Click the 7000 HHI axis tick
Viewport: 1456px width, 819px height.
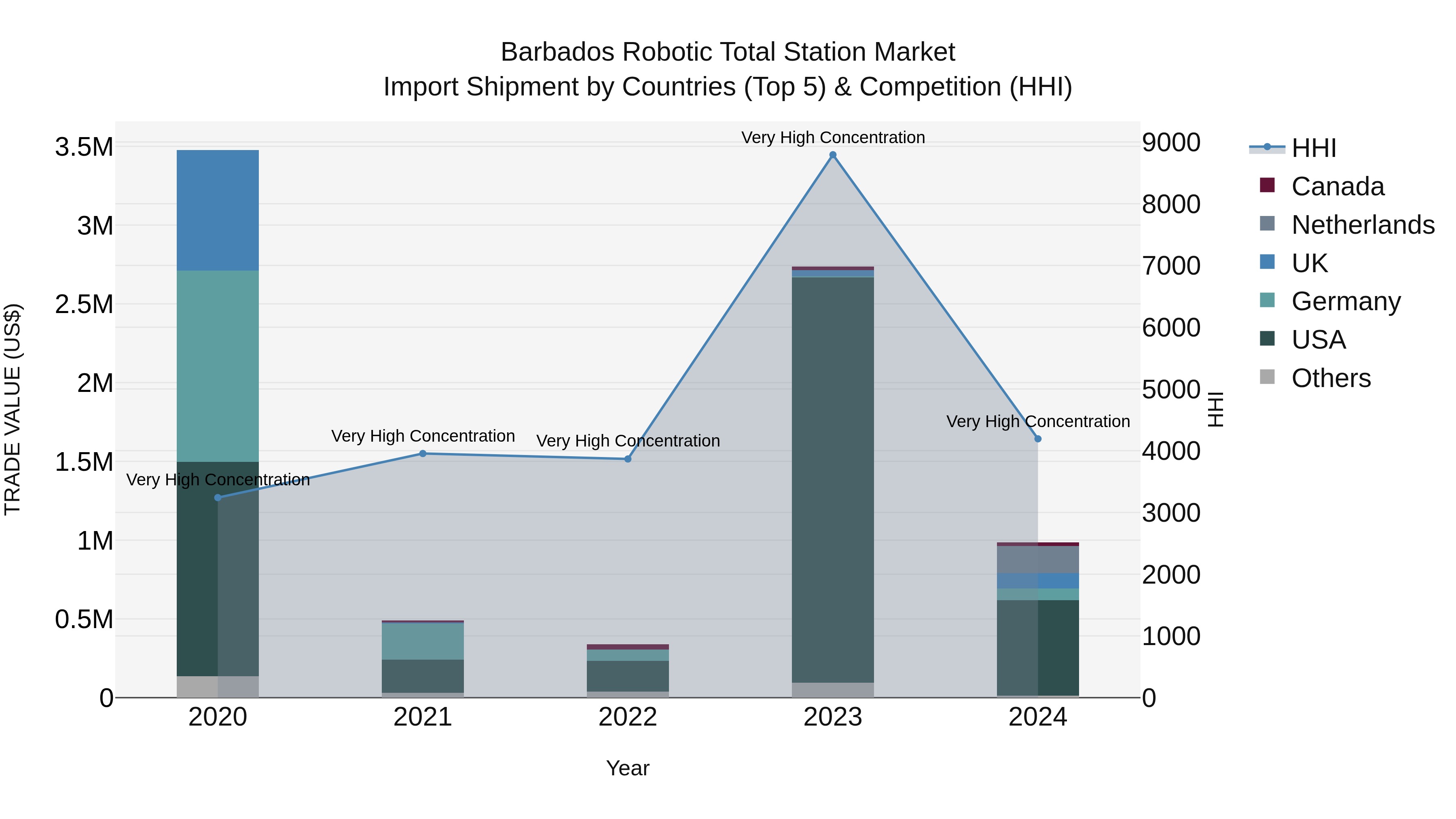tap(1171, 266)
